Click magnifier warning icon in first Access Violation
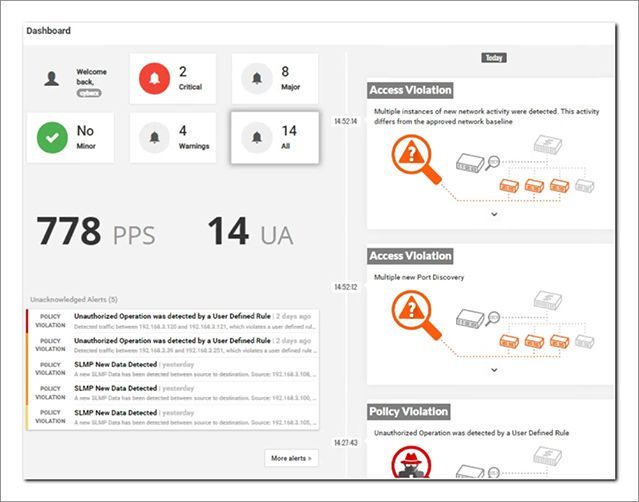The height and width of the screenshot is (502, 639). click(x=410, y=161)
